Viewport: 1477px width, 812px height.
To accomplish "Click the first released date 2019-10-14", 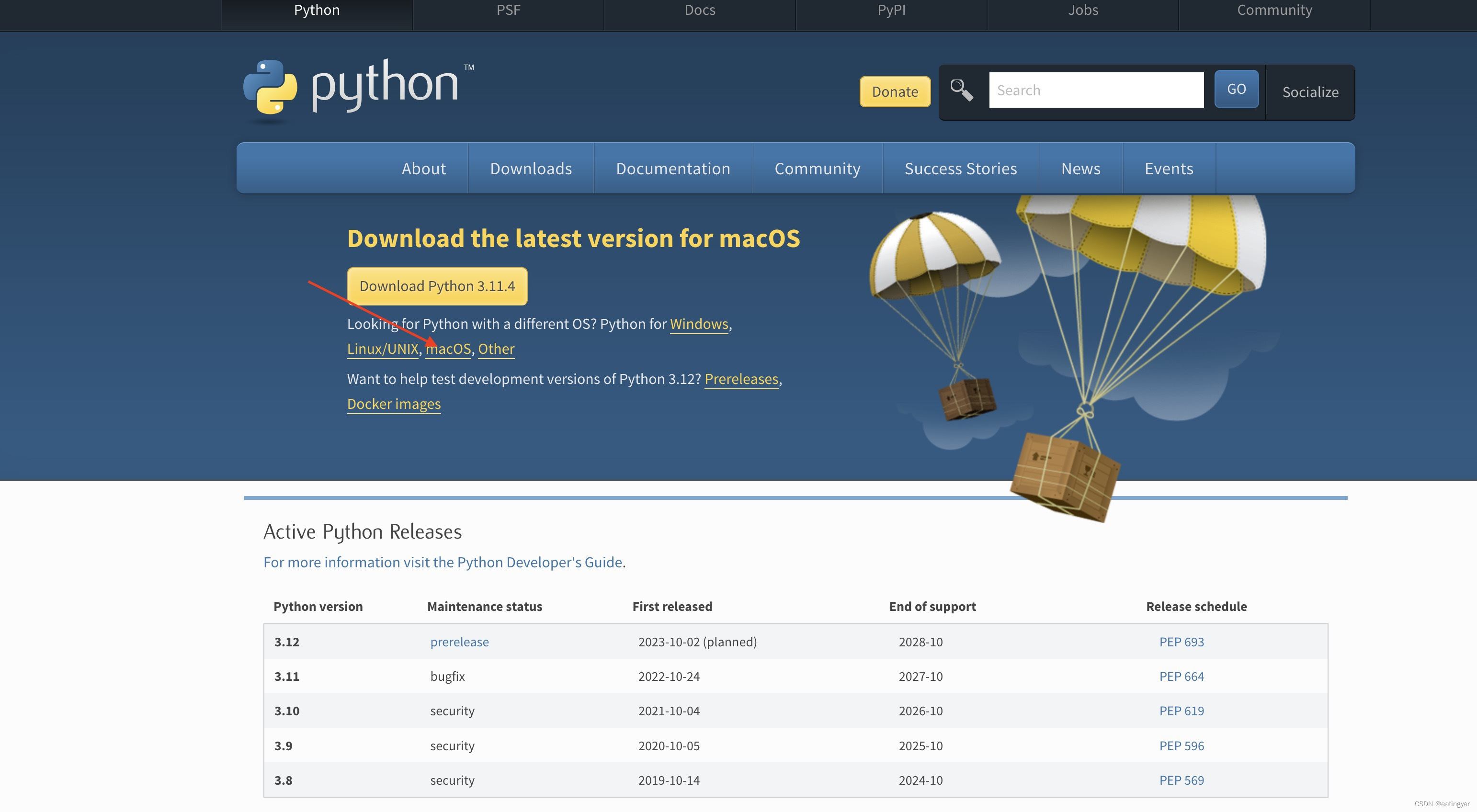I will click(669, 780).
